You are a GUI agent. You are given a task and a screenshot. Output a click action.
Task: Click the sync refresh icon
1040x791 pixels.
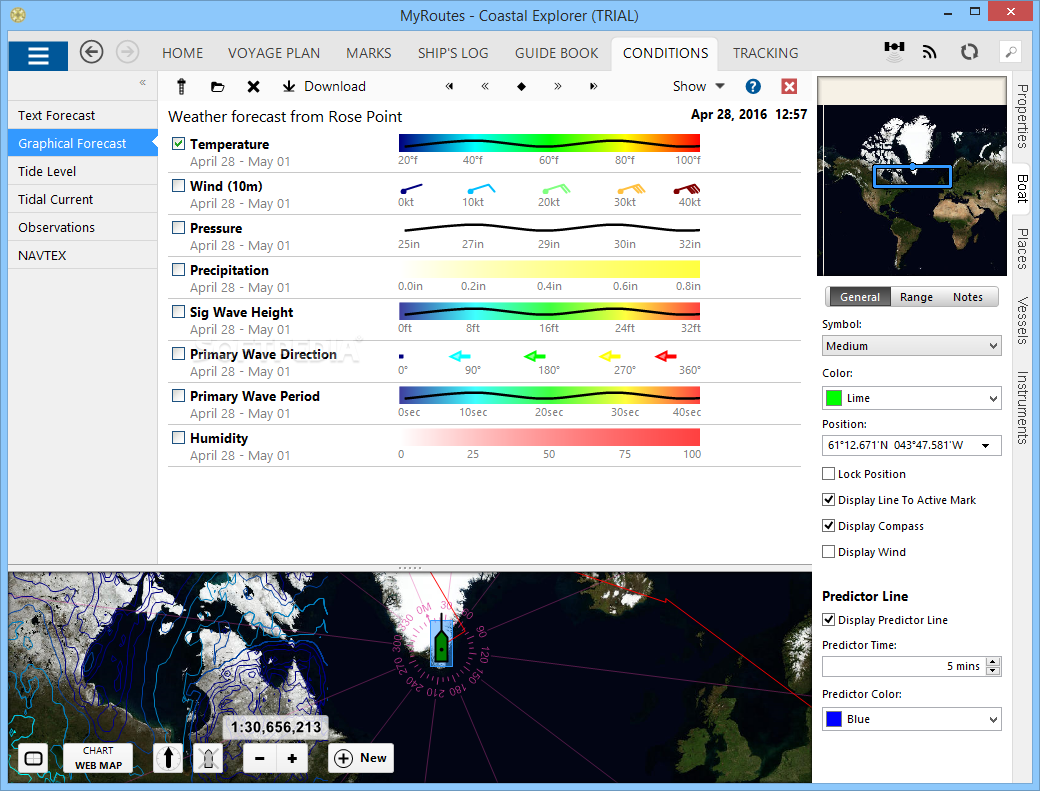pyautogui.click(x=968, y=52)
